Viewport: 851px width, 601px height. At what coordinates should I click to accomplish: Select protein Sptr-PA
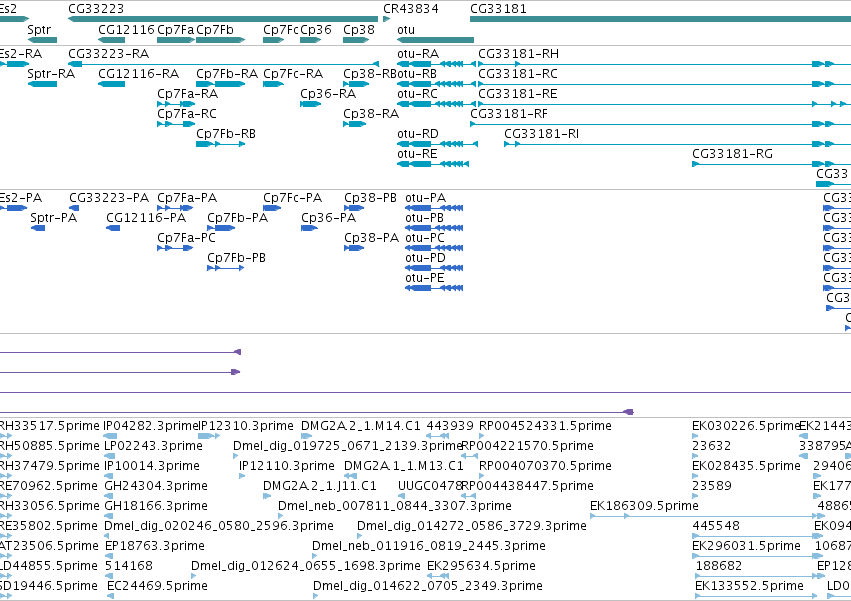pos(38,228)
